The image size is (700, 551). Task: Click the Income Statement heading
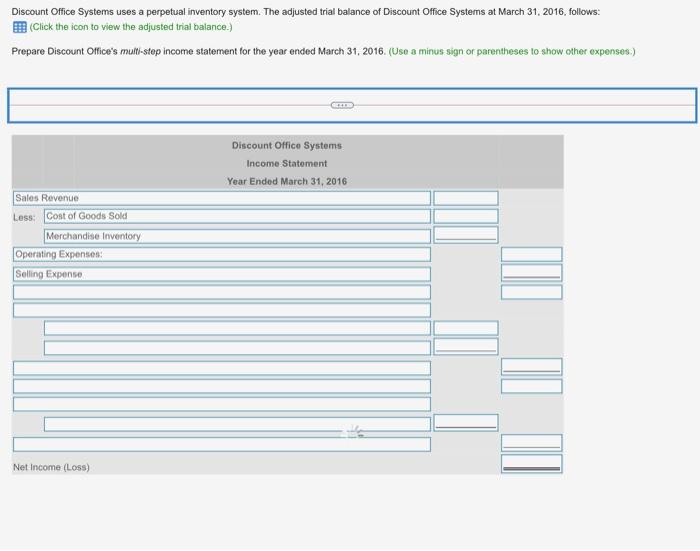(x=287, y=163)
